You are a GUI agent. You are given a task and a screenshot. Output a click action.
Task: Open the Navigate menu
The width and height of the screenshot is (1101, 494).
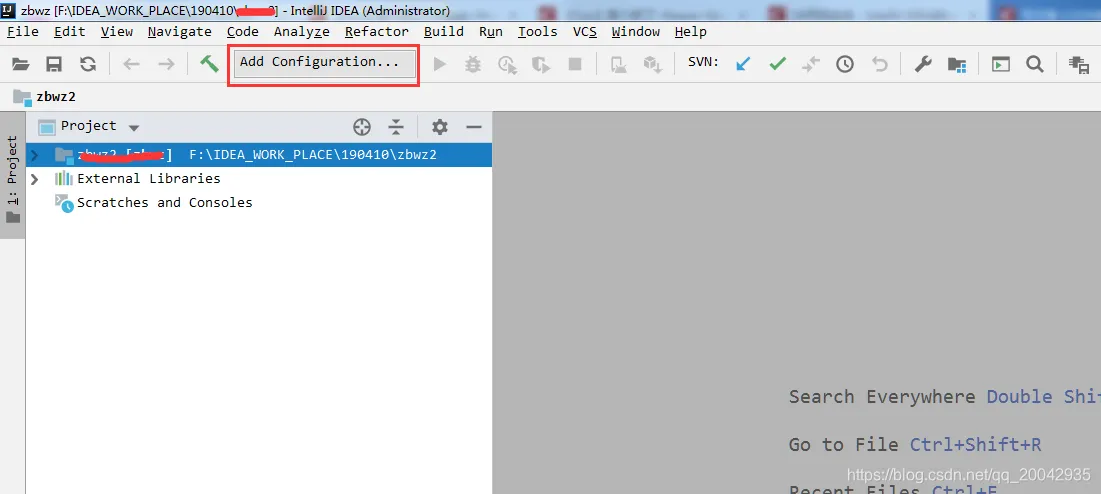[180, 32]
